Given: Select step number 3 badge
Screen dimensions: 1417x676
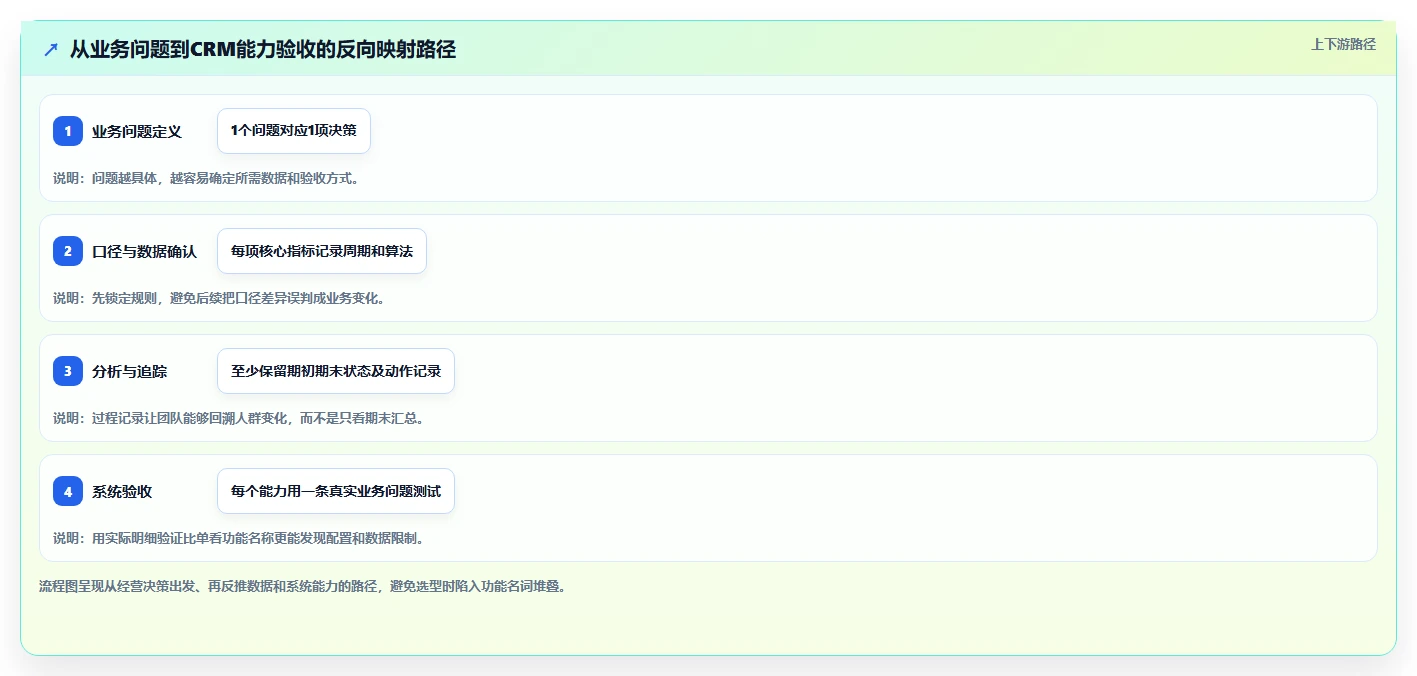Looking at the screenshot, I should pyautogui.click(x=68, y=371).
